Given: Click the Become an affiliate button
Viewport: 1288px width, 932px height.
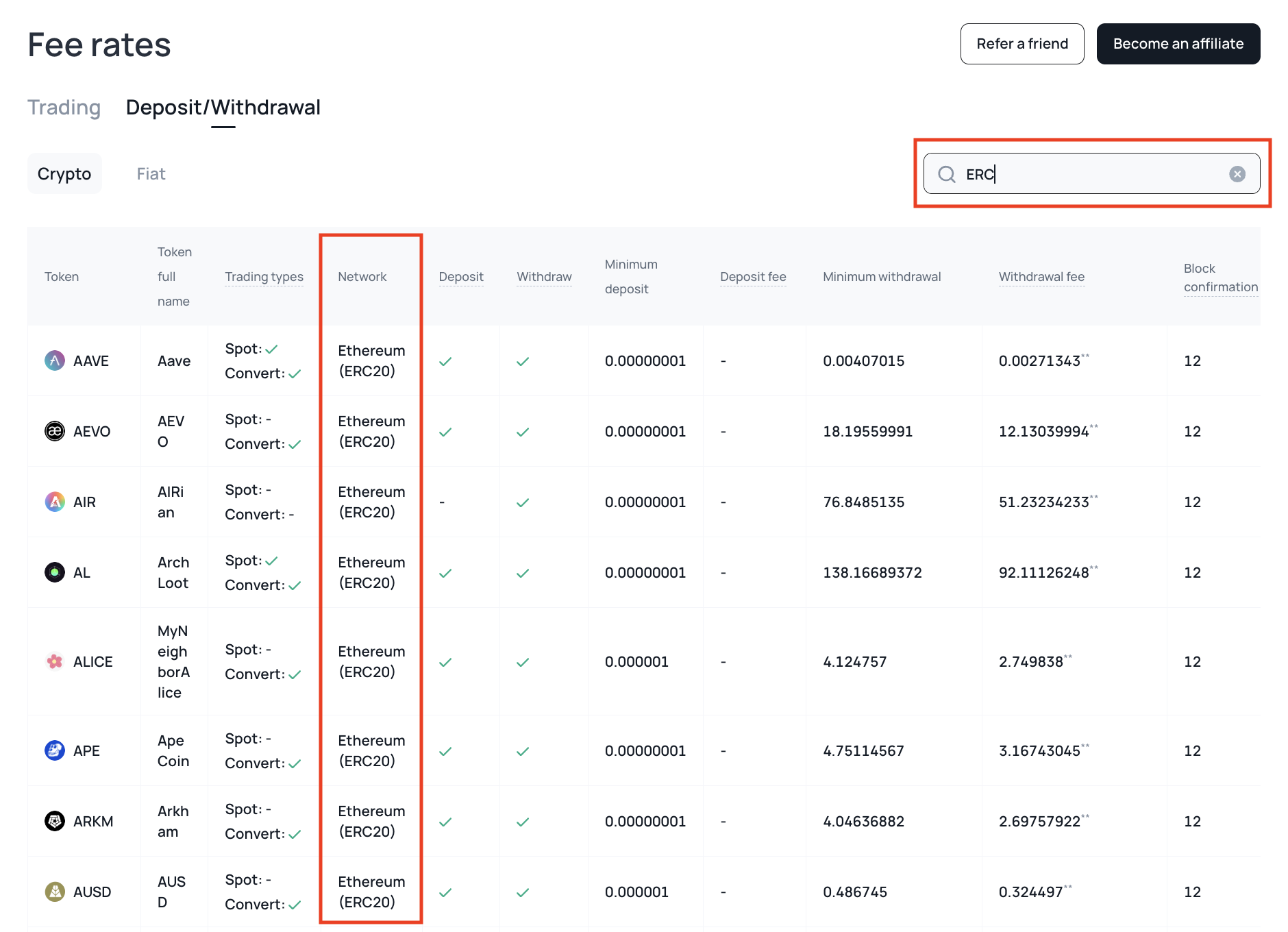Looking at the screenshot, I should (x=1178, y=44).
